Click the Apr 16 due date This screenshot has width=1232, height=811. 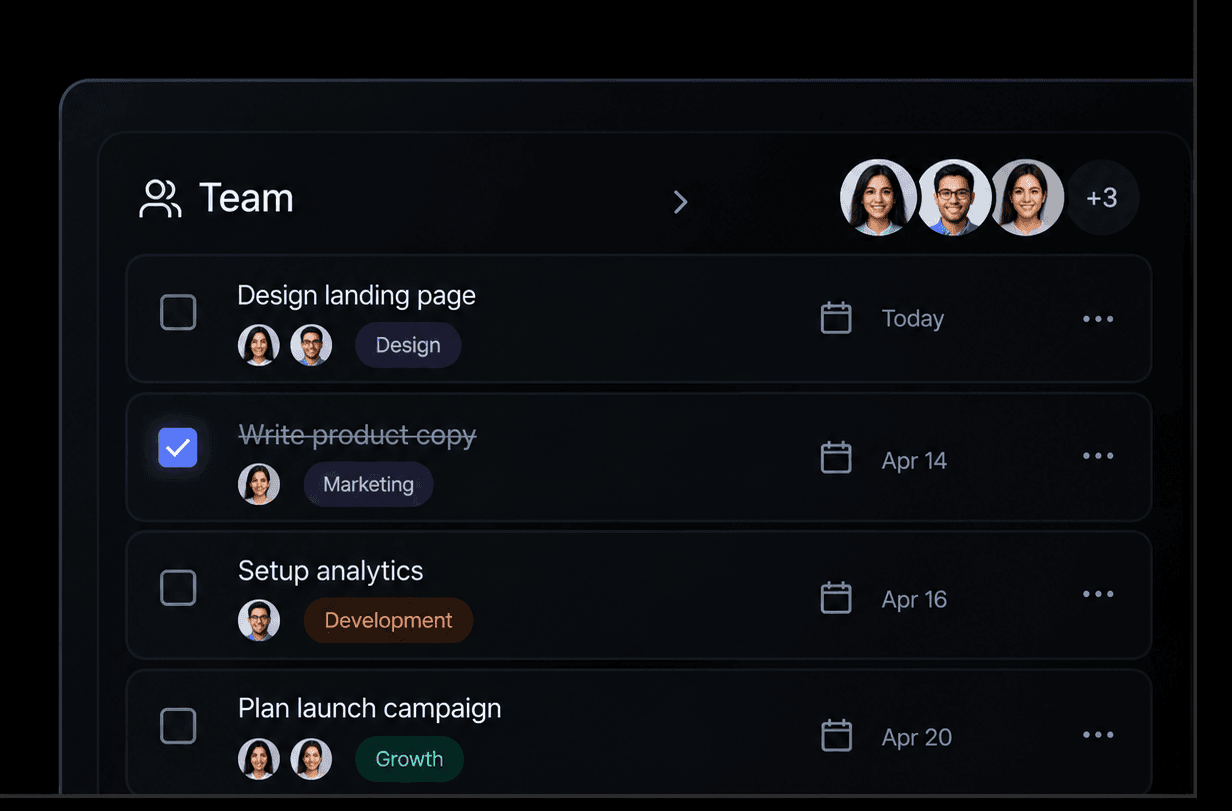point(914,599)
